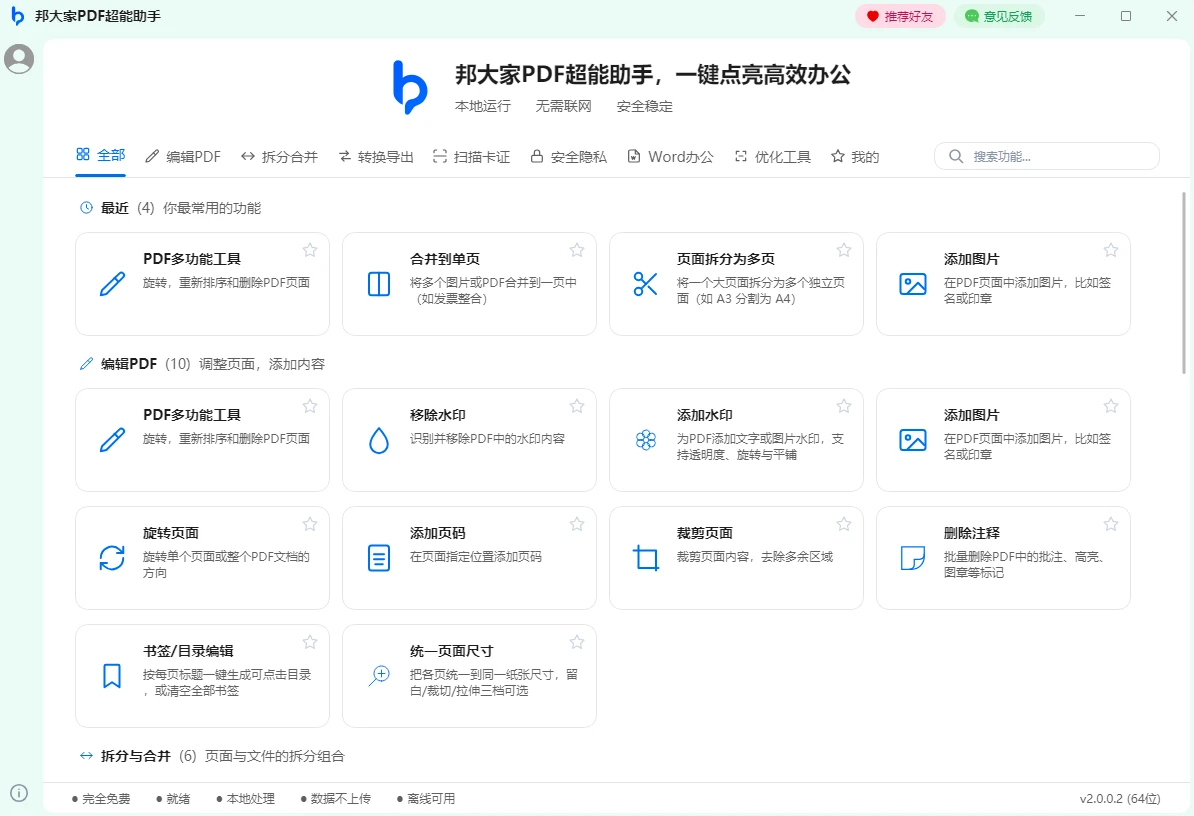
Task: Click magnifier icon of 统一页面尺寸
Action: [x=379, y=676]
